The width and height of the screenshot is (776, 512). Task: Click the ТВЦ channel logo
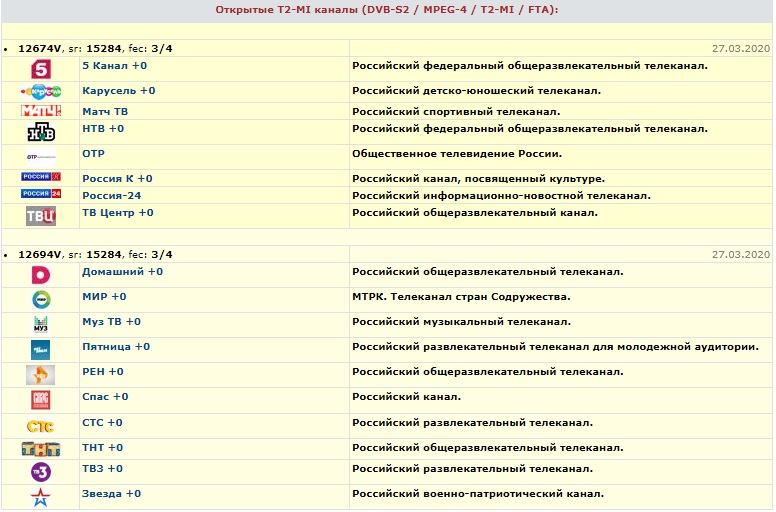(41, 216)
